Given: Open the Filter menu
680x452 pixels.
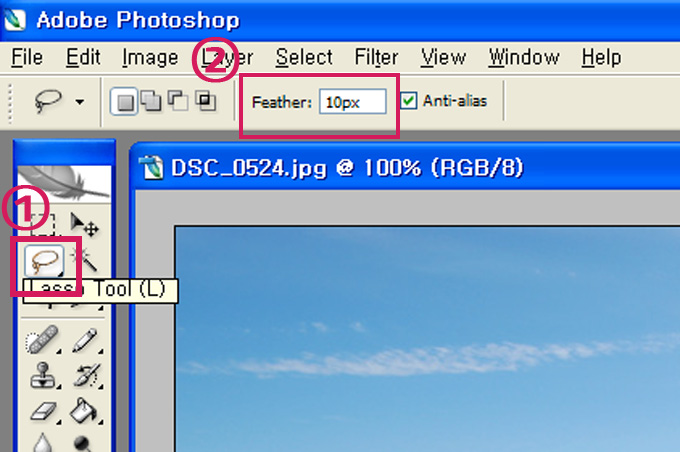Looking at the screenshot, I should 376,57.
